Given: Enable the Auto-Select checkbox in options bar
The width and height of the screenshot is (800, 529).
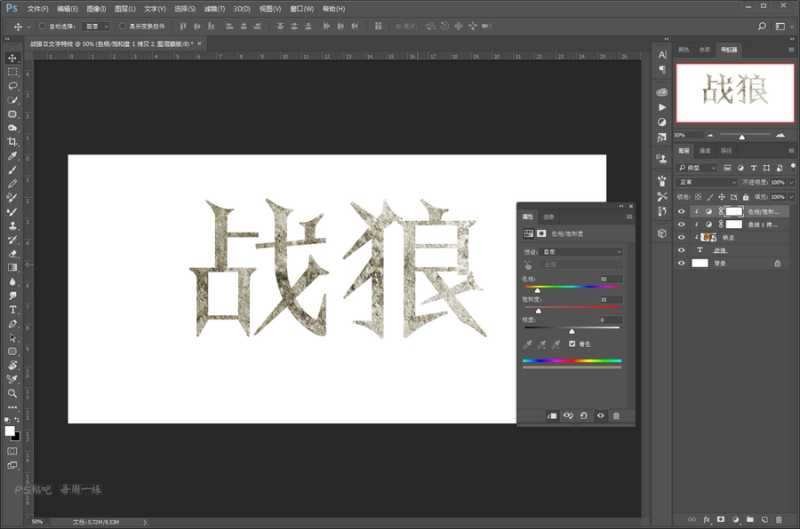Looking at the screenshot, I should (41, 25).
